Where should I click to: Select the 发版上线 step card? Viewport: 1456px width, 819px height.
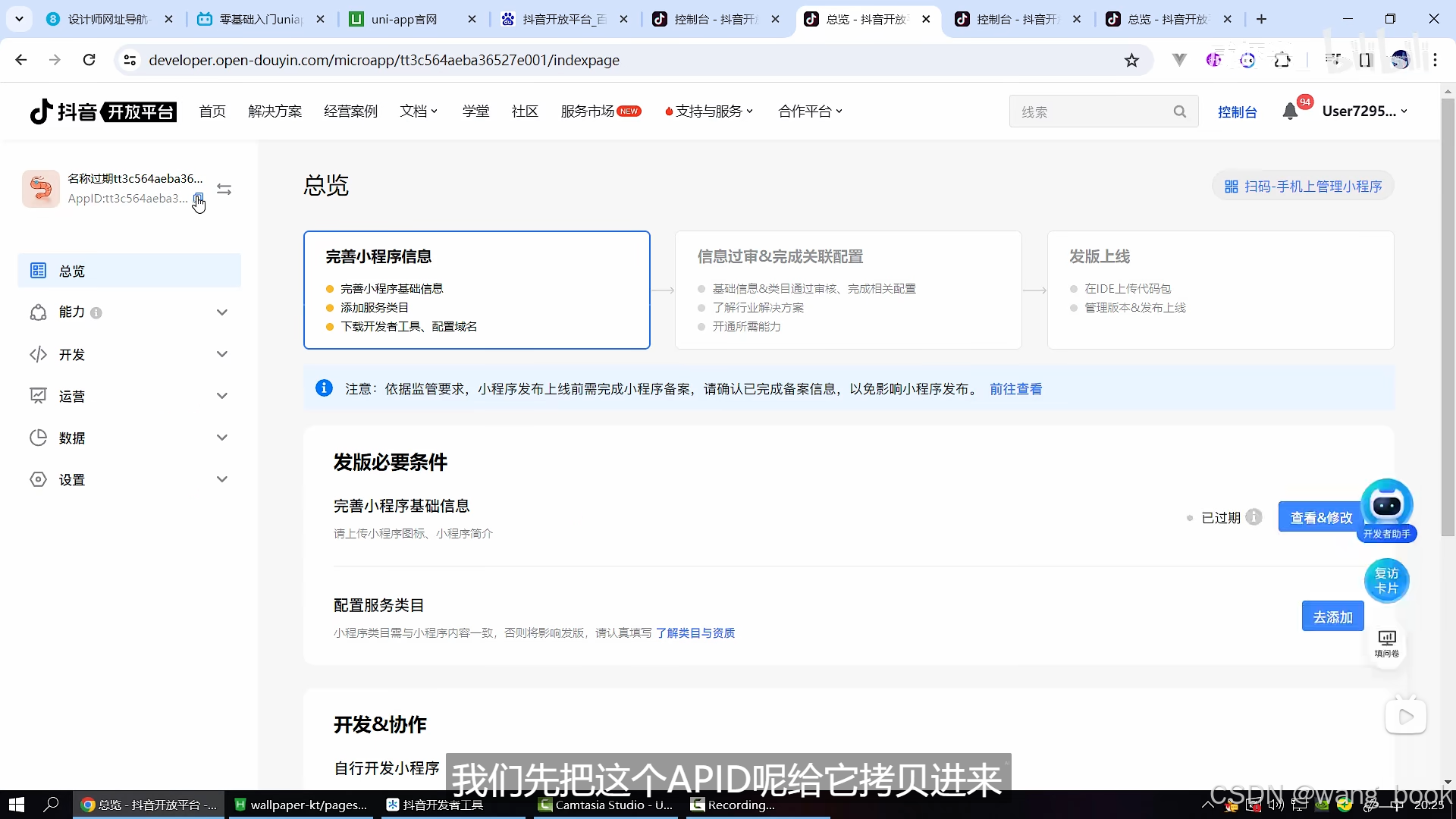[x=1220, y=290]
